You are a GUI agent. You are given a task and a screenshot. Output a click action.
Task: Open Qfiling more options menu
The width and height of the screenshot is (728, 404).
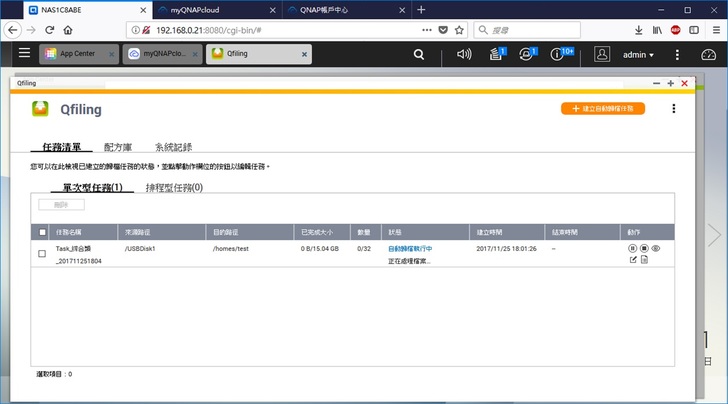pos(673,109)
